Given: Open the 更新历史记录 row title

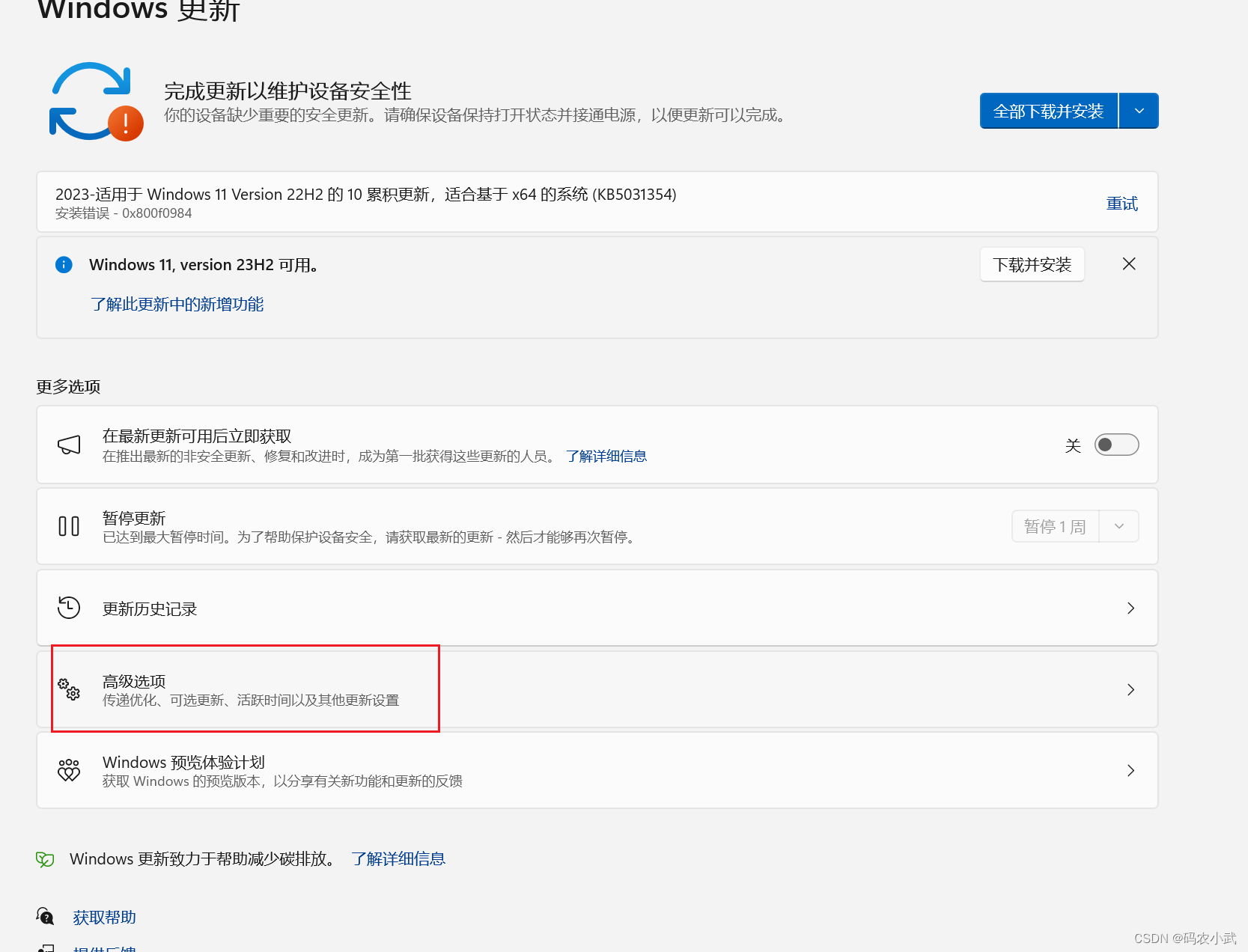Looking at the screenshot, I should [150, 608].
